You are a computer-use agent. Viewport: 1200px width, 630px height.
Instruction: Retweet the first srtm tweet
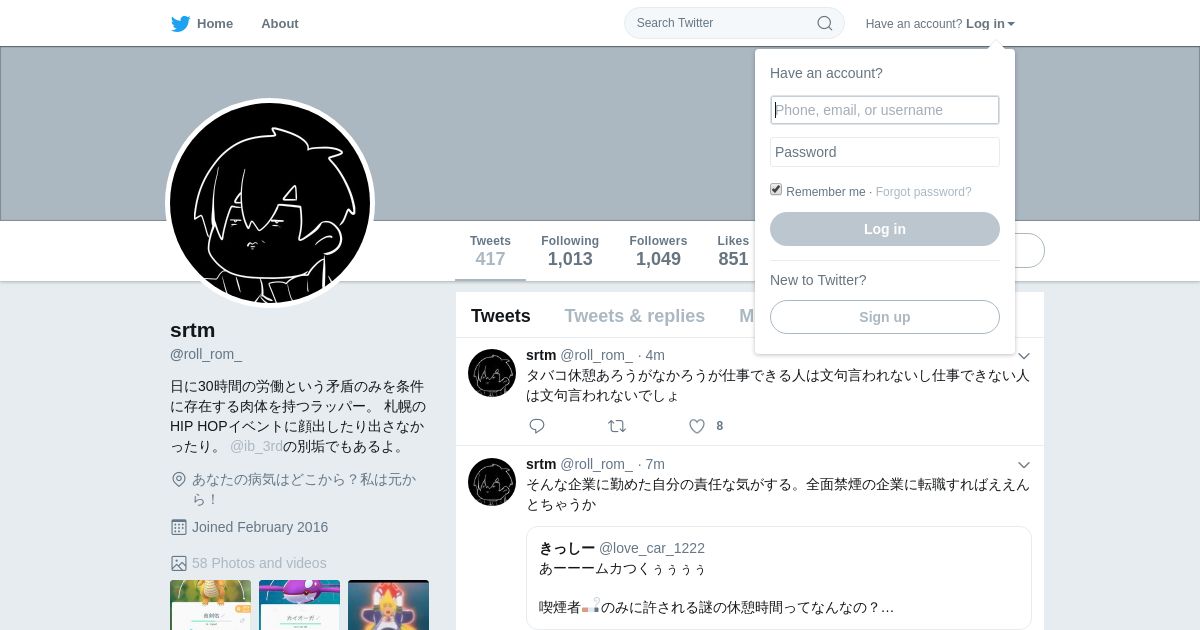617,426
